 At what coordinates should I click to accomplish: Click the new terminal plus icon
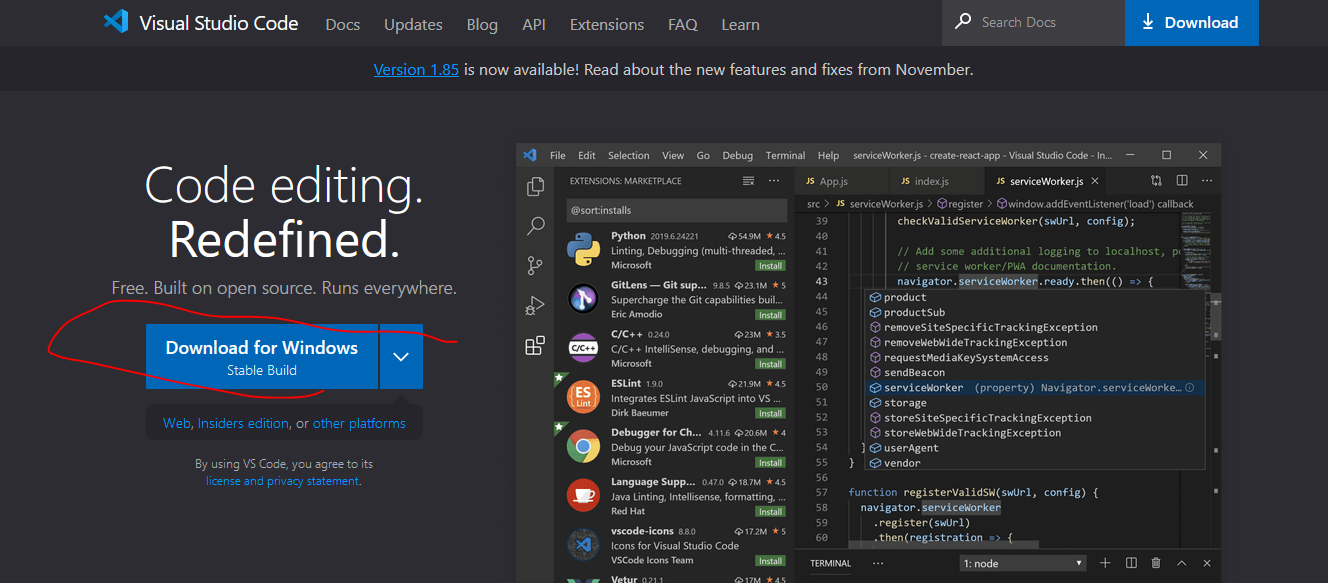point(1105,563)
